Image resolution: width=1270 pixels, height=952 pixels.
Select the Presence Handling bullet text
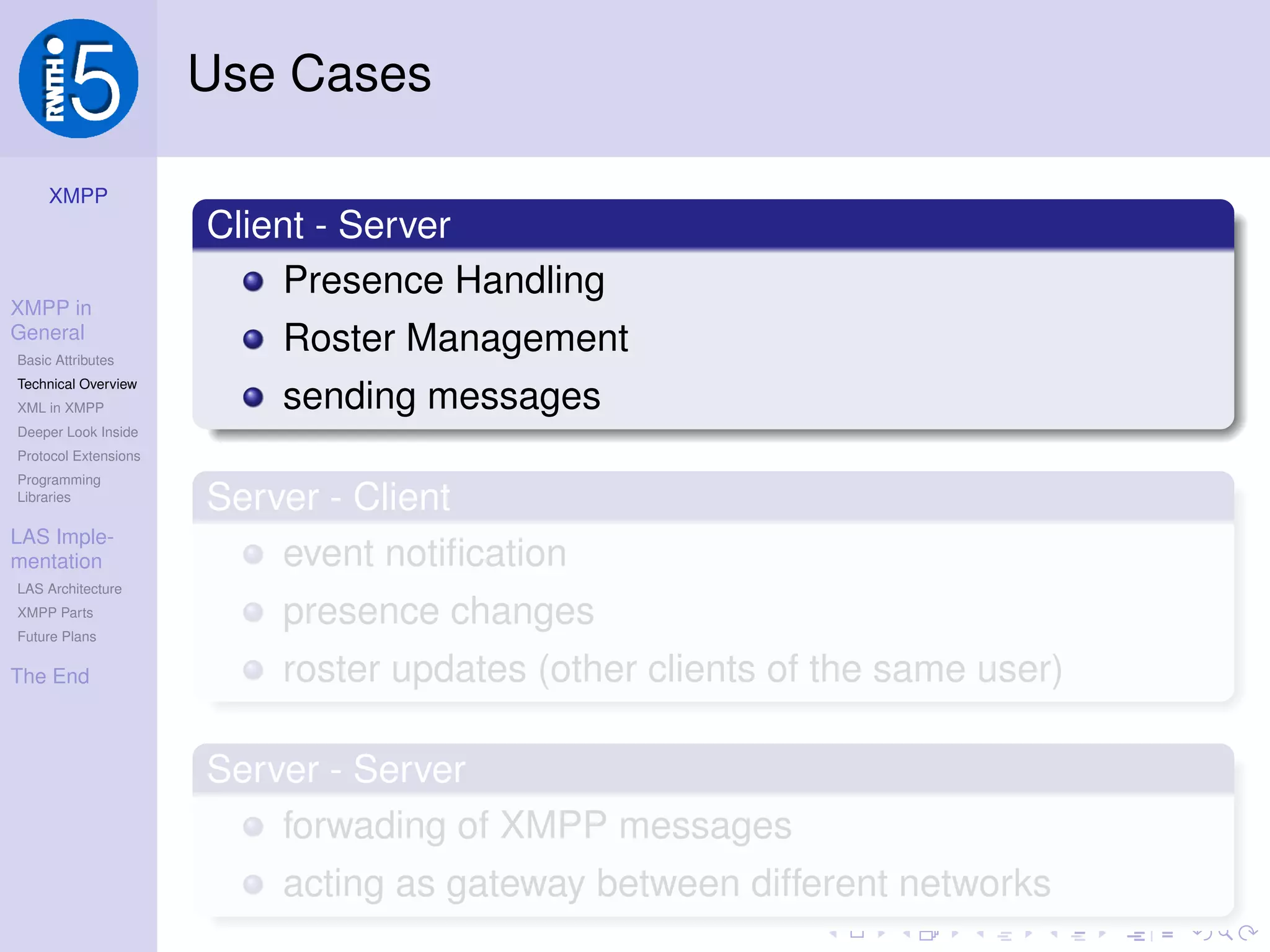click(444, 280)
